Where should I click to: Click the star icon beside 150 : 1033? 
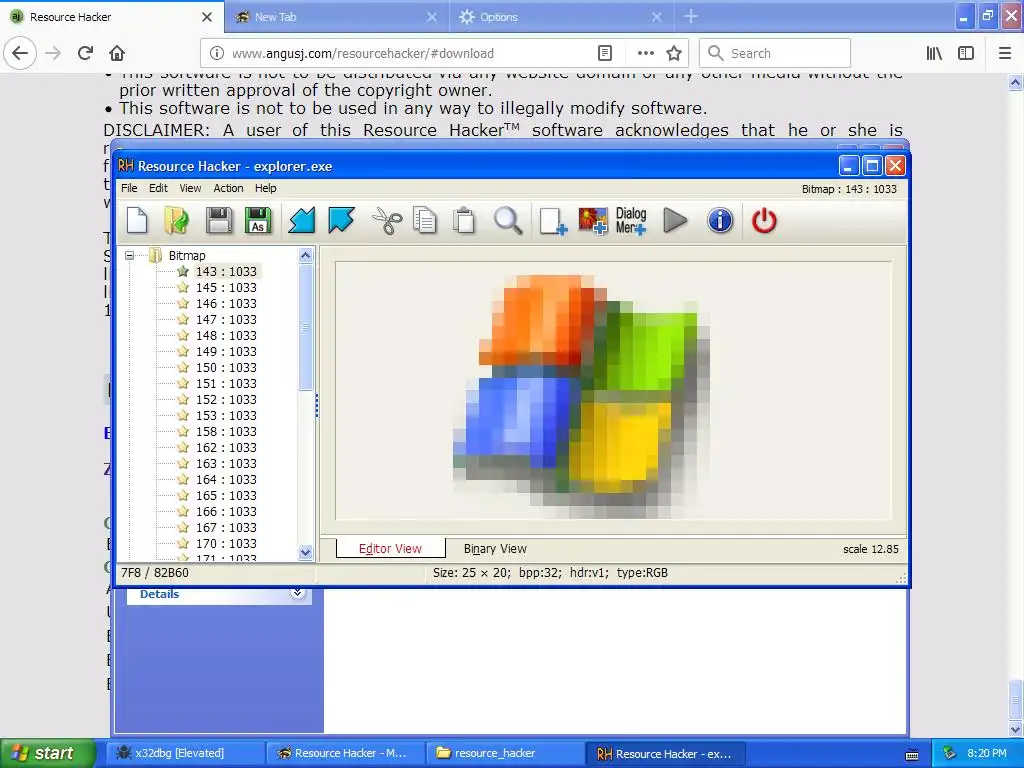183,368
